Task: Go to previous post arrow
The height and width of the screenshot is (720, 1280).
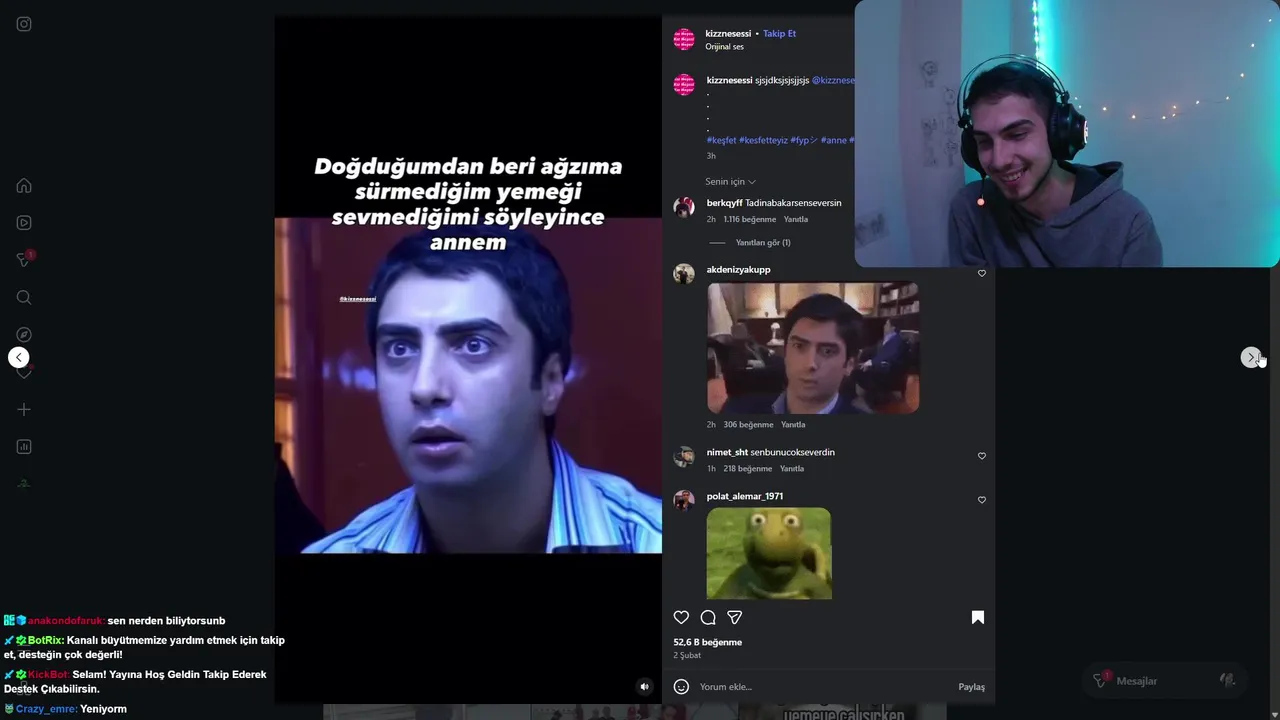Action: [x=18, y=357]
